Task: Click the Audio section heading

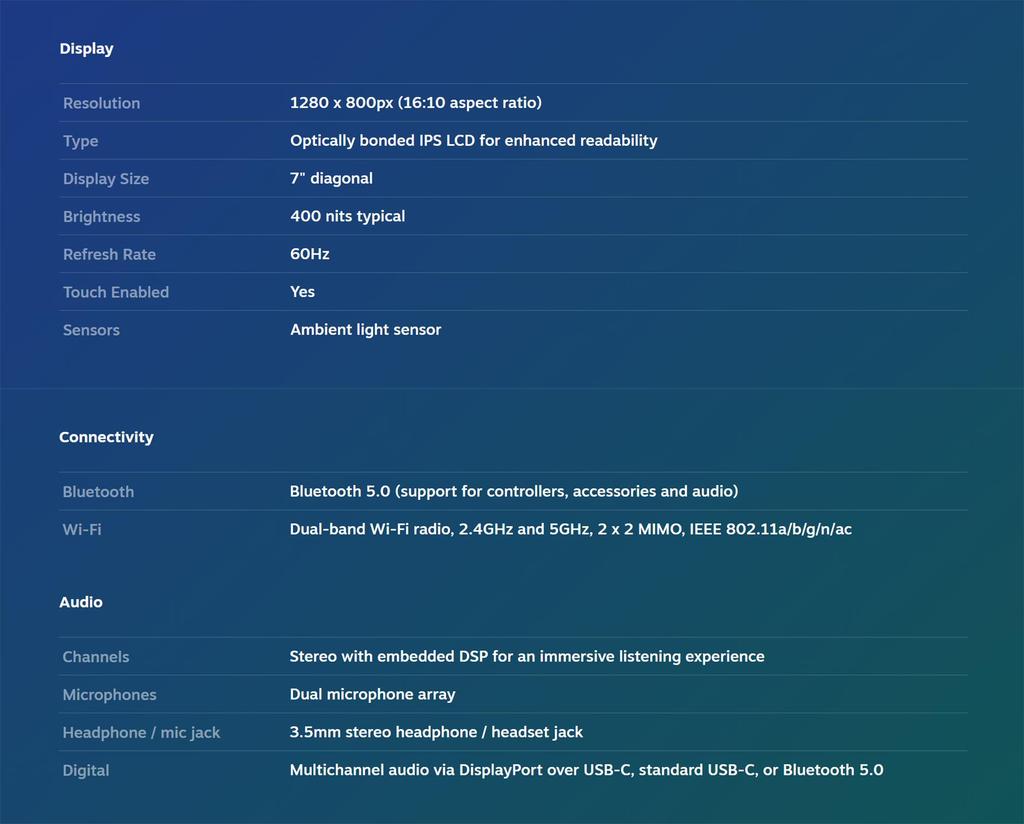Action: pos(81,603)
